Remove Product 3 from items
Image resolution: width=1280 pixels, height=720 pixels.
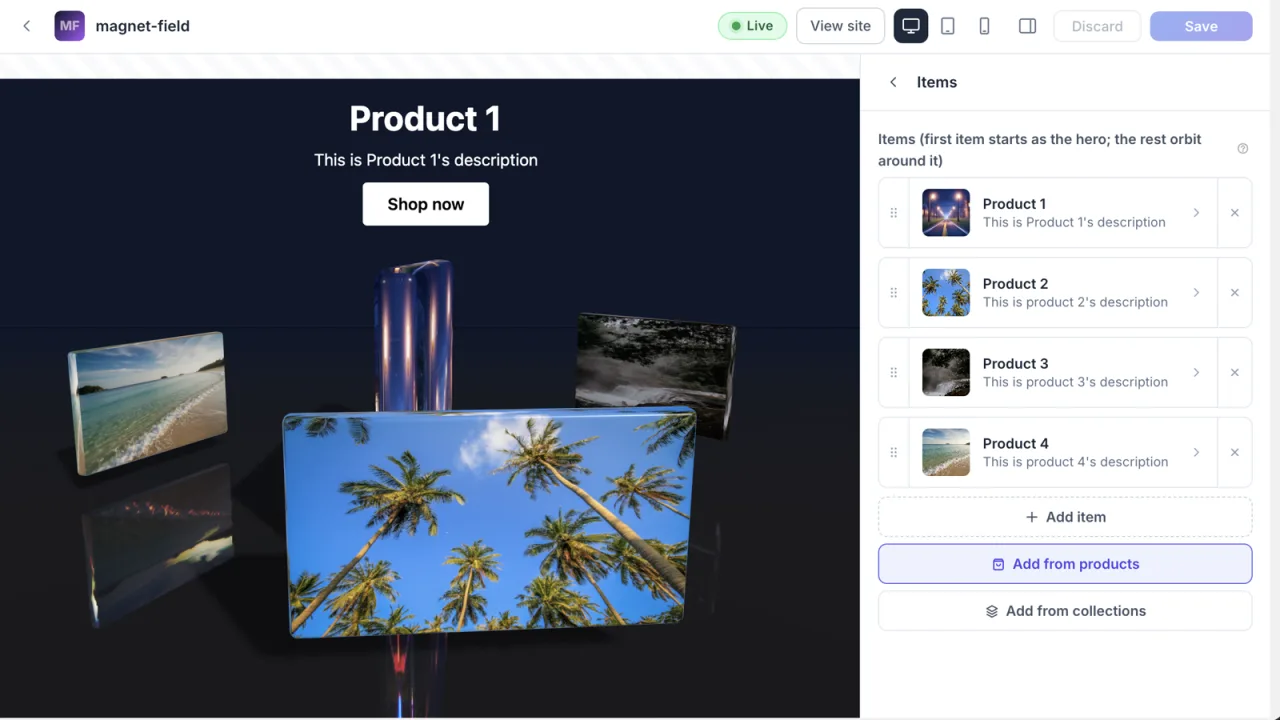pyautogui.click(x=1235, y=373)
